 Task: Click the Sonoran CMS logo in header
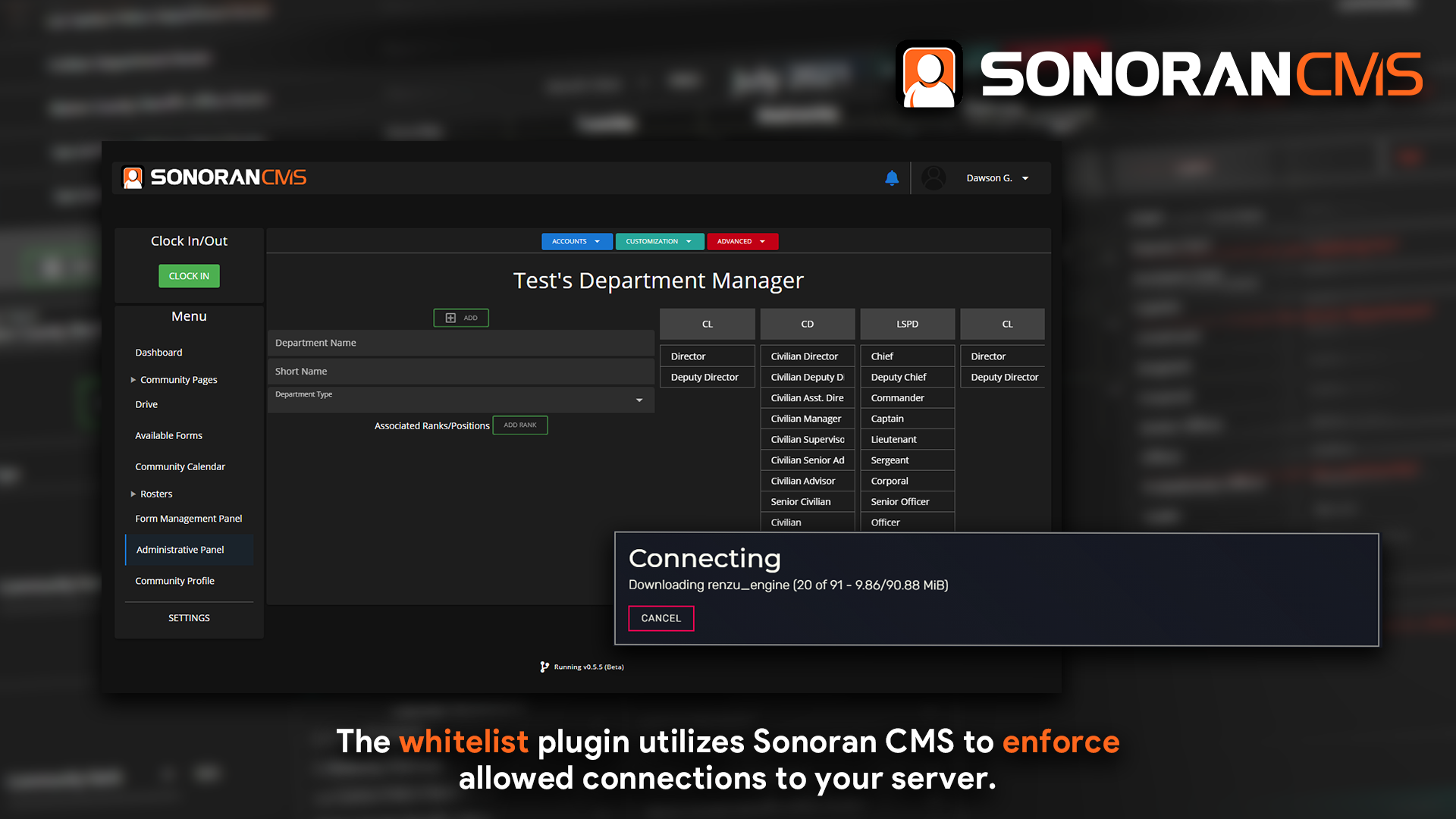click(215, 177)
